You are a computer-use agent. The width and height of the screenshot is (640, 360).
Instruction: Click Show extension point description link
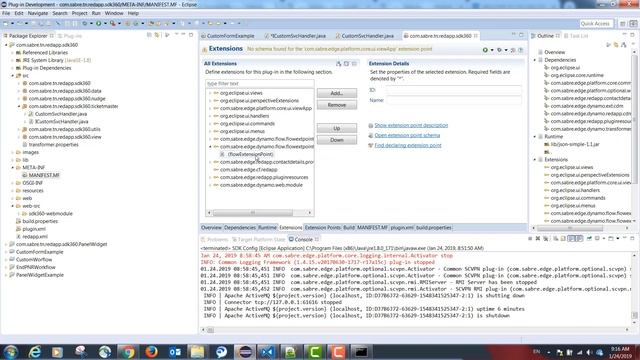pos(411,125)
